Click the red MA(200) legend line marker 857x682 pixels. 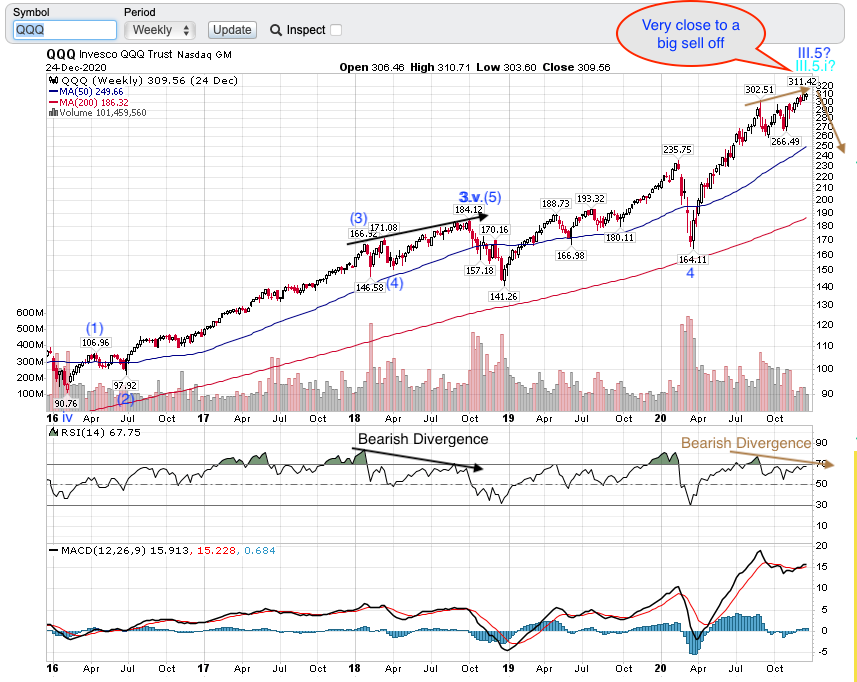53,101
